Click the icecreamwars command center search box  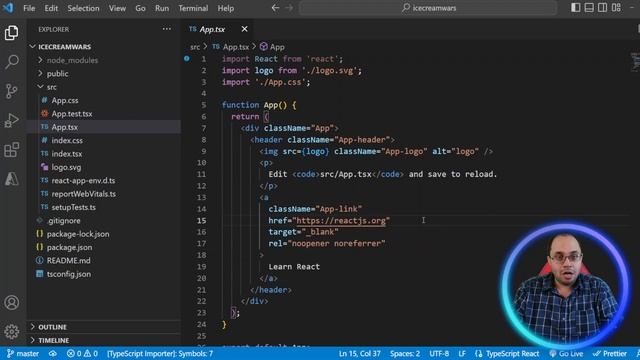[x=428, y=8]
